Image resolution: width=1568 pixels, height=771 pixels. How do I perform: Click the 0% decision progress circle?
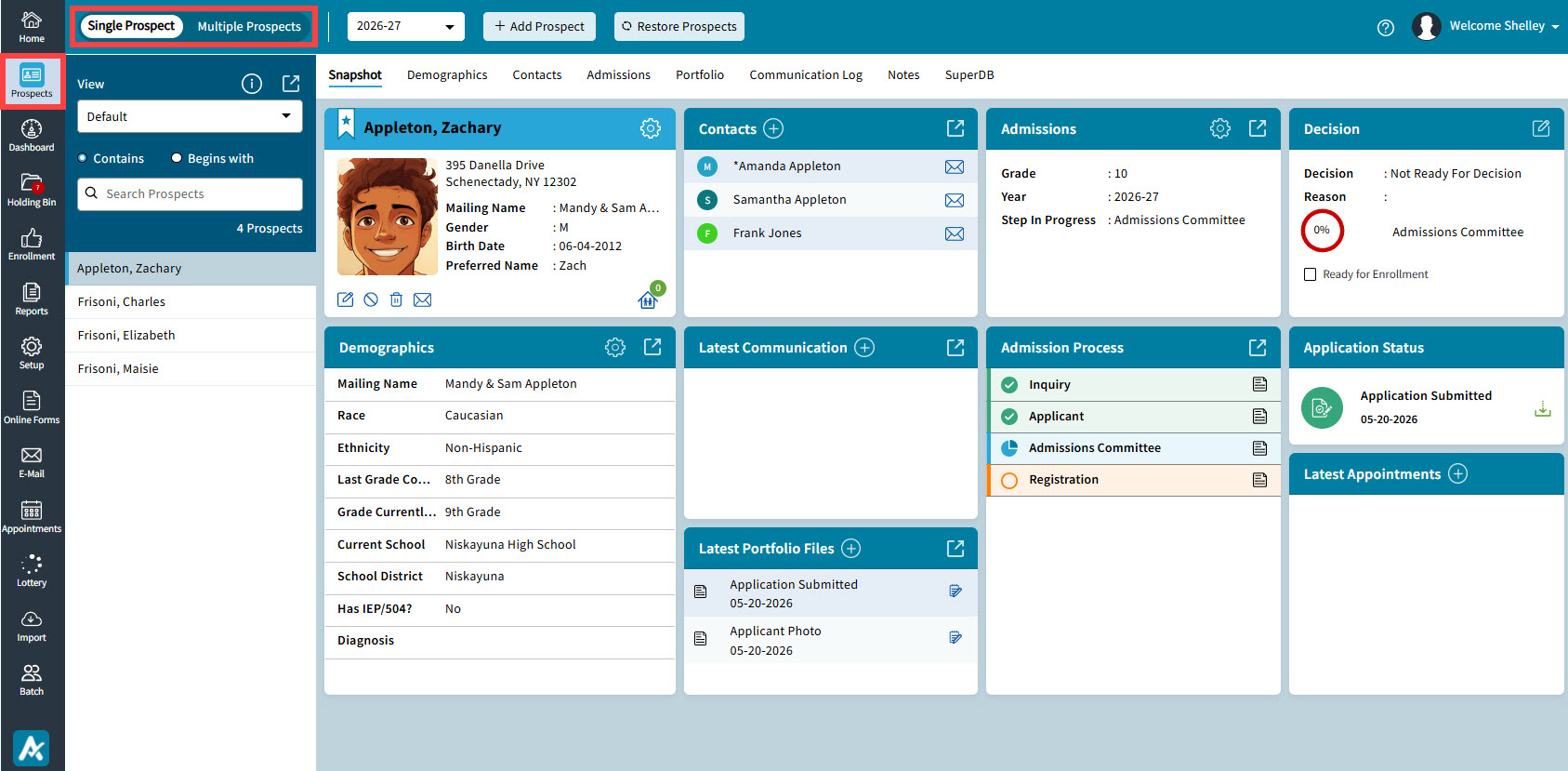[1322, 231]
